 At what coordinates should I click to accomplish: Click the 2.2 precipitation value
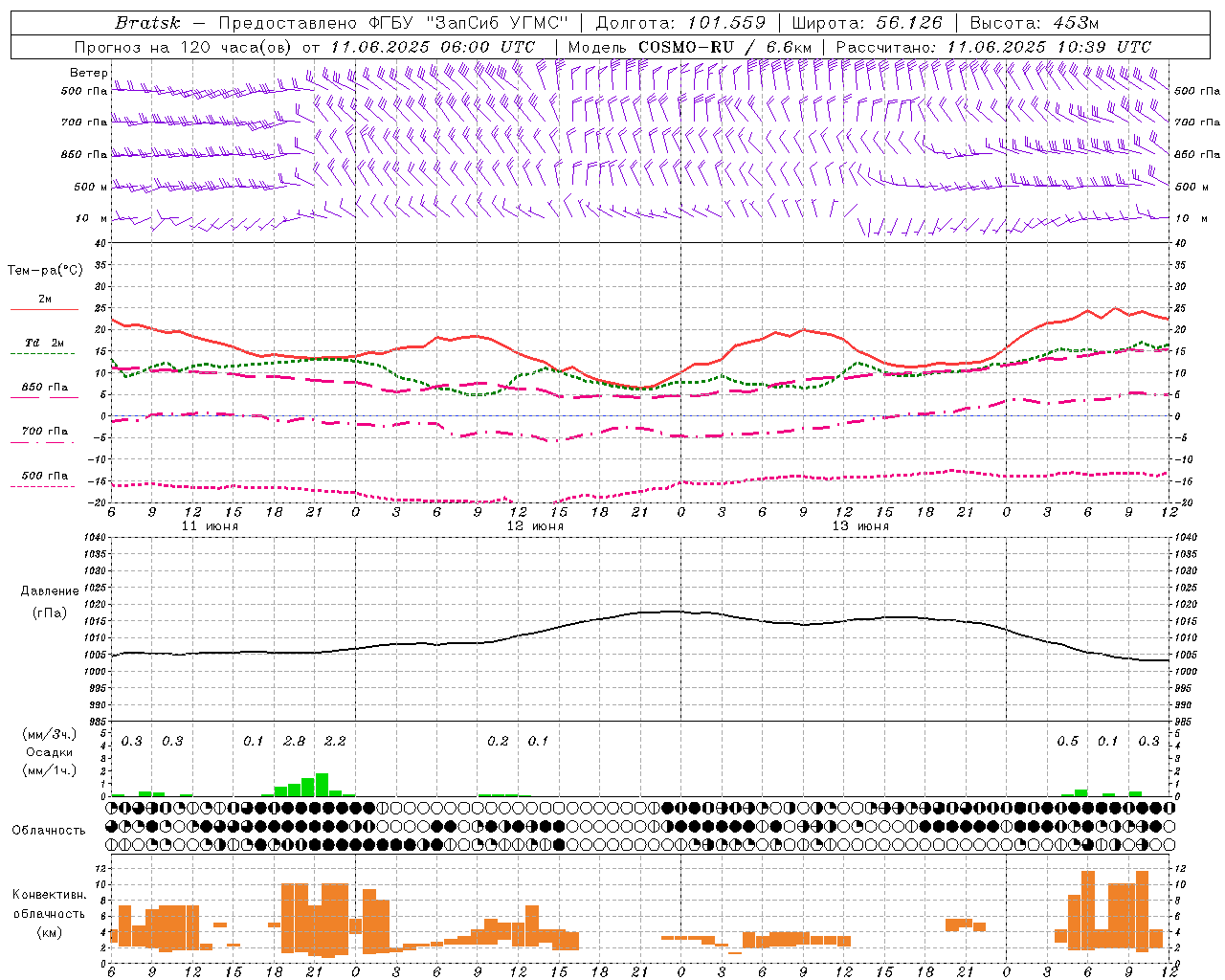coord(335,742)
